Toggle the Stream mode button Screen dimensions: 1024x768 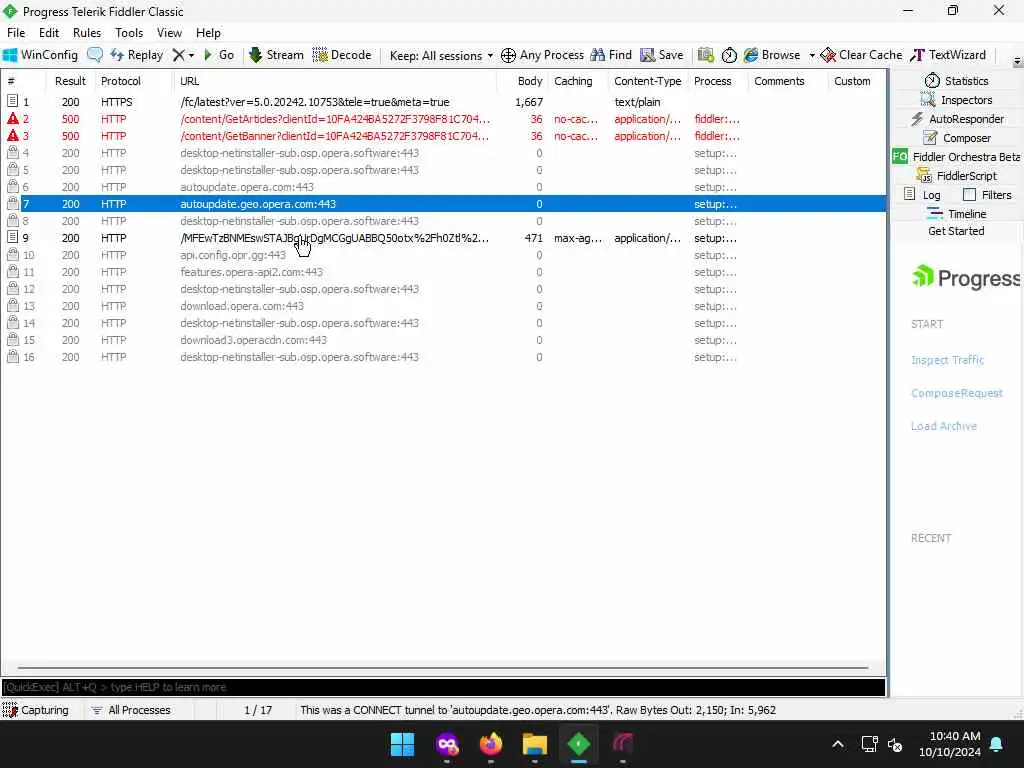point(276,55)
